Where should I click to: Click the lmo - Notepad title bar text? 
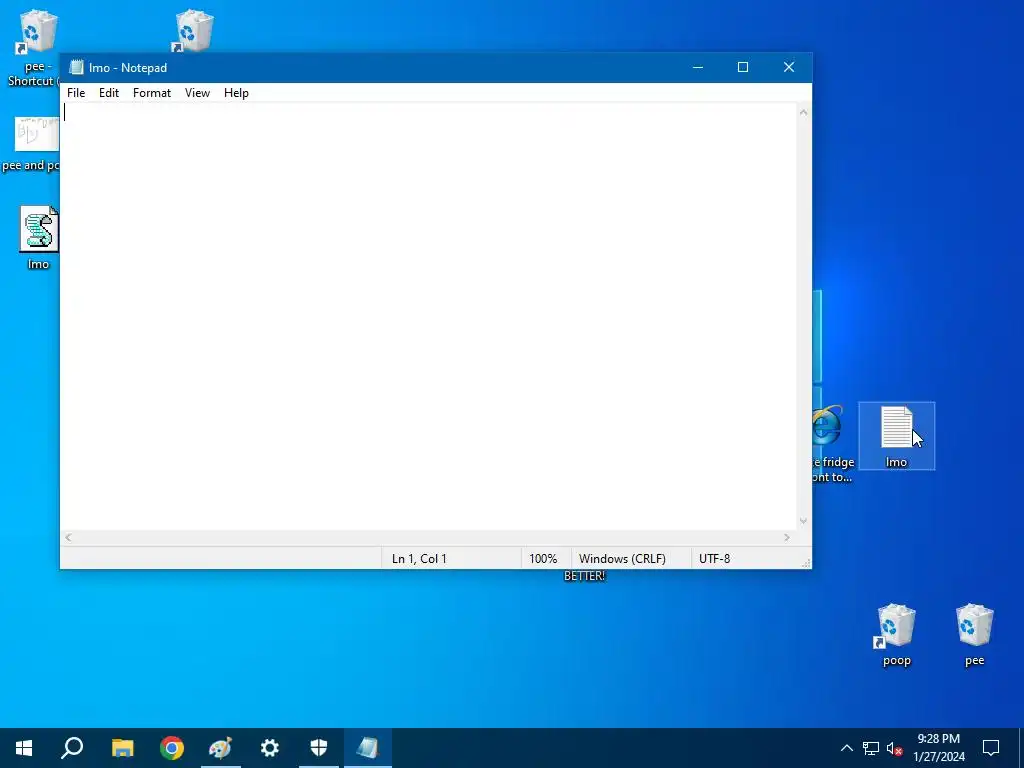128,68
